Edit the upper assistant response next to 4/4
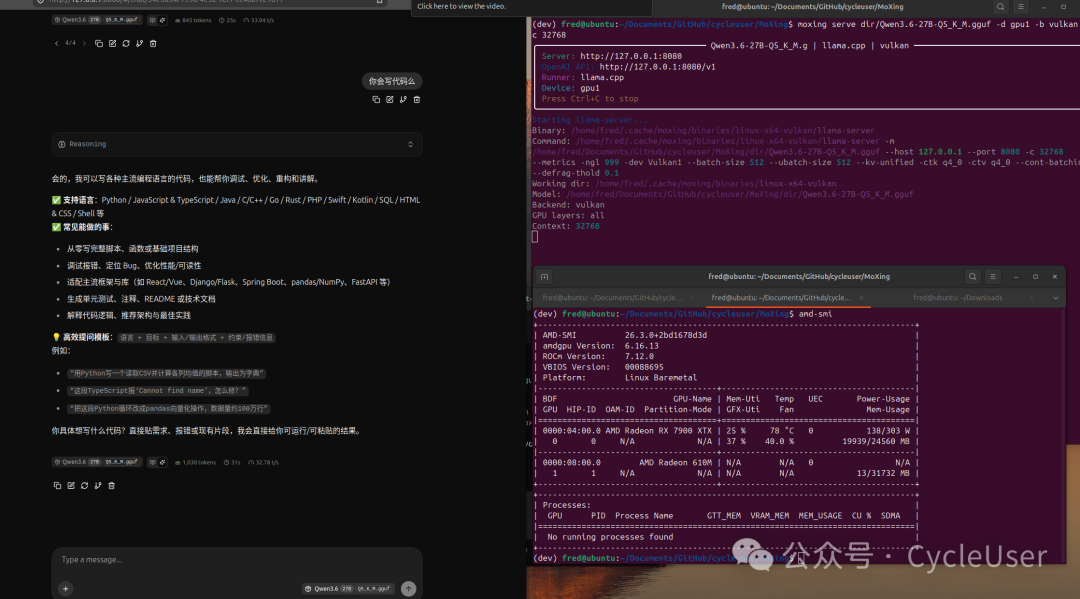The width and height of the screenshot is (1080, 599). (x=112, y=43)
